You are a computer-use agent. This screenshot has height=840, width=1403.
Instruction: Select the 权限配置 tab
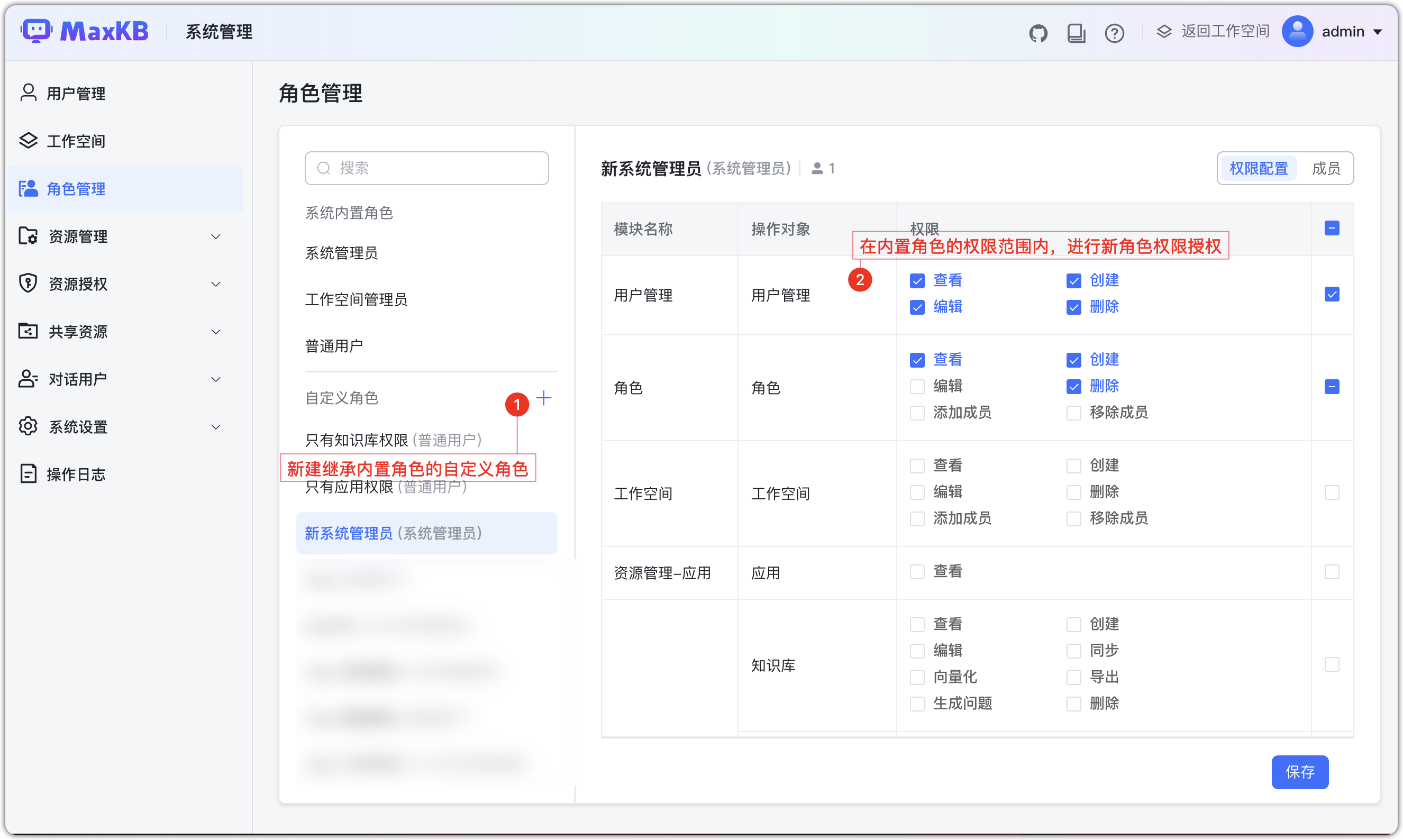click(x=1258, y=168)
